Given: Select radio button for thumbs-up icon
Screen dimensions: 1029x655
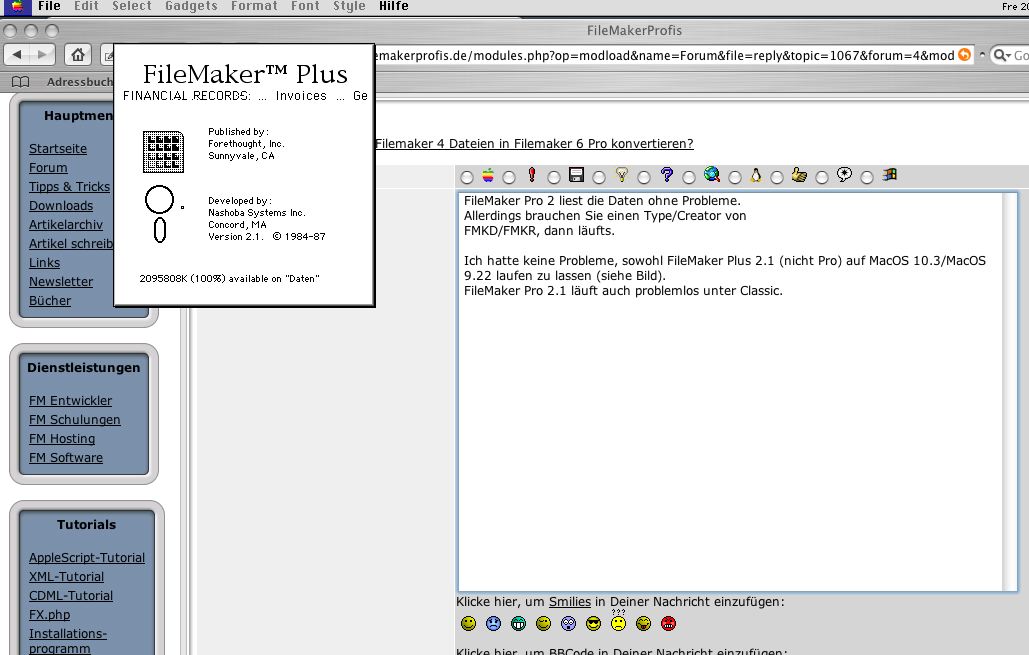Looking at the screenshot, I should coord(777,177).
